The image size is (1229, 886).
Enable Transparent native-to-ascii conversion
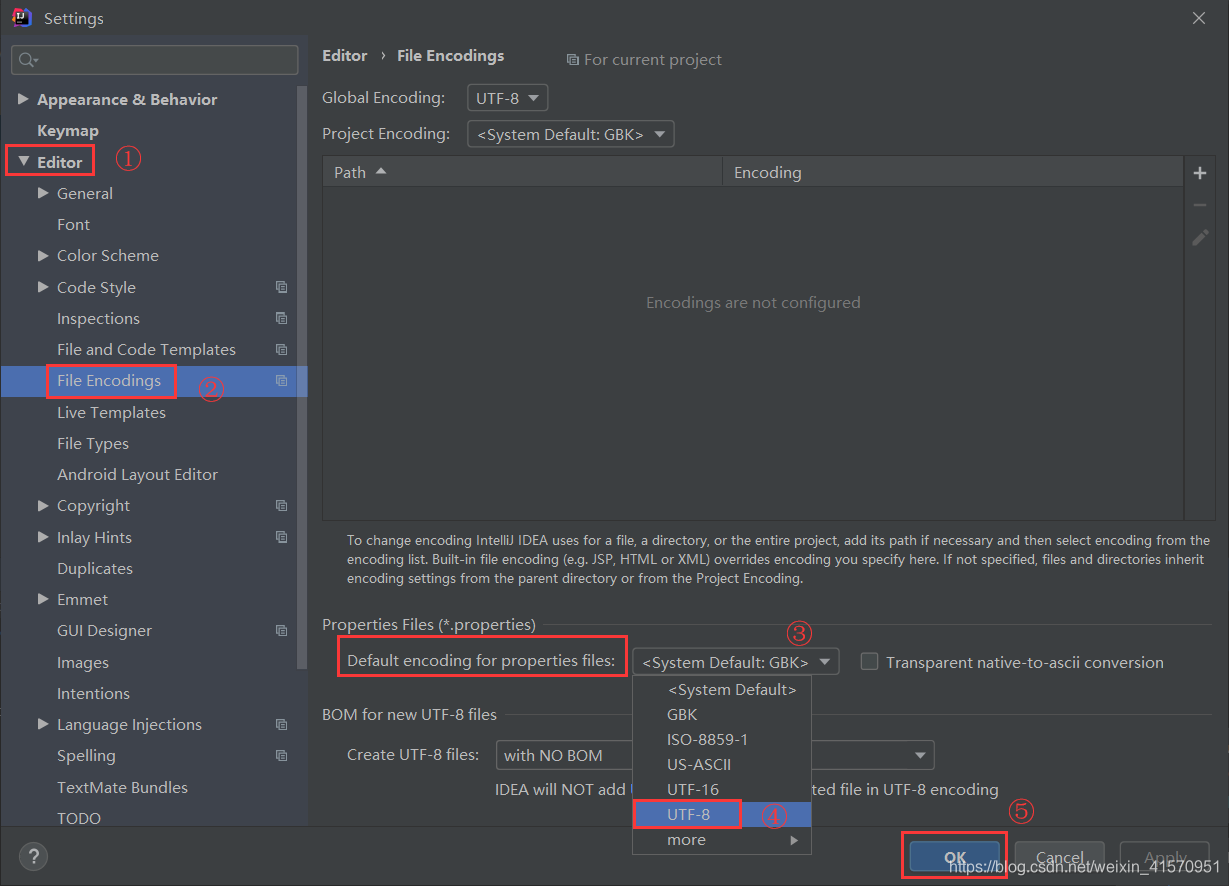[x=869, y=661]
